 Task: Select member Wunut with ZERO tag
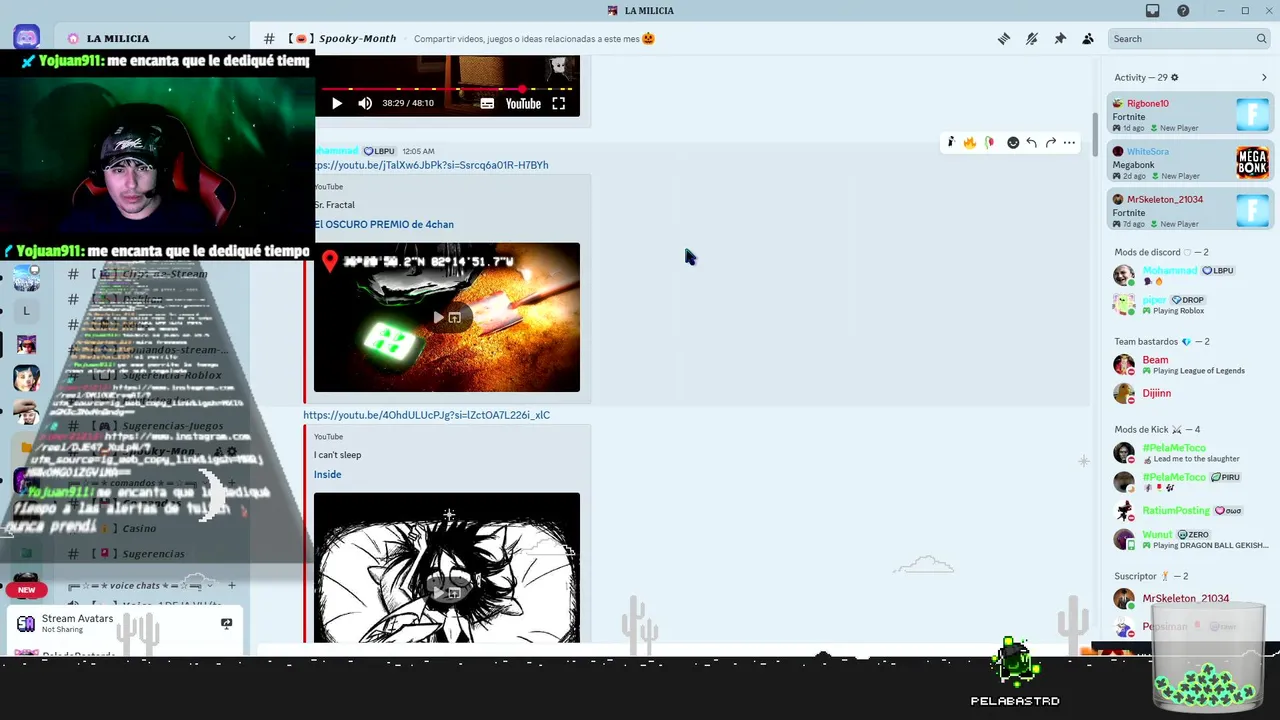click(1190, 539)
